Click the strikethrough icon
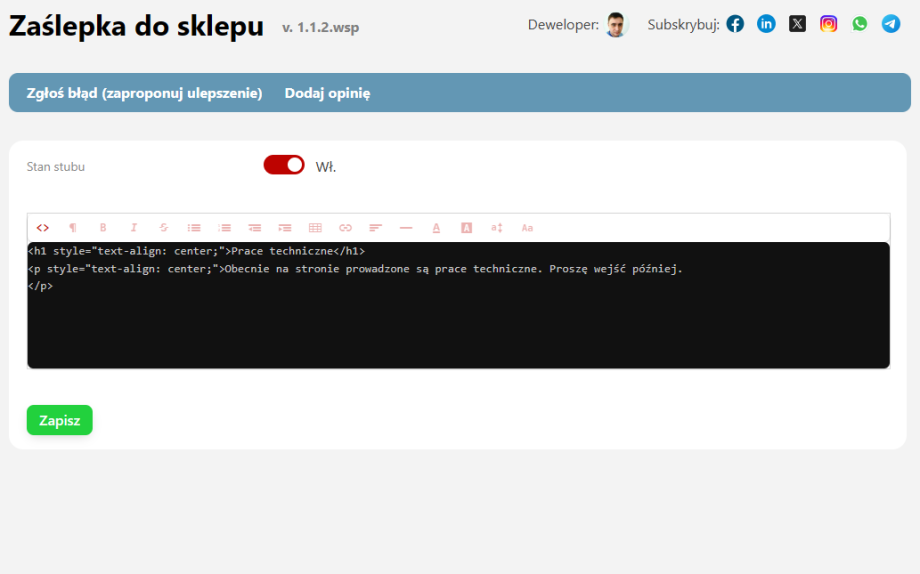This screenshot has width=920, height=574. pos(164,228)
